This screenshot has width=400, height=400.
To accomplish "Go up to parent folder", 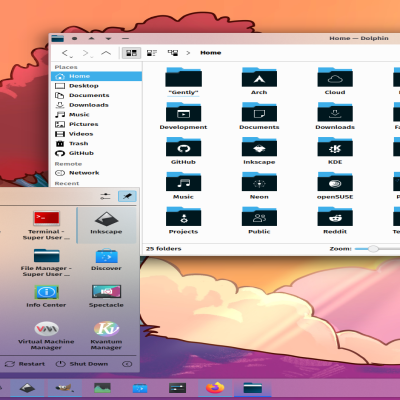I will (106, 53).
